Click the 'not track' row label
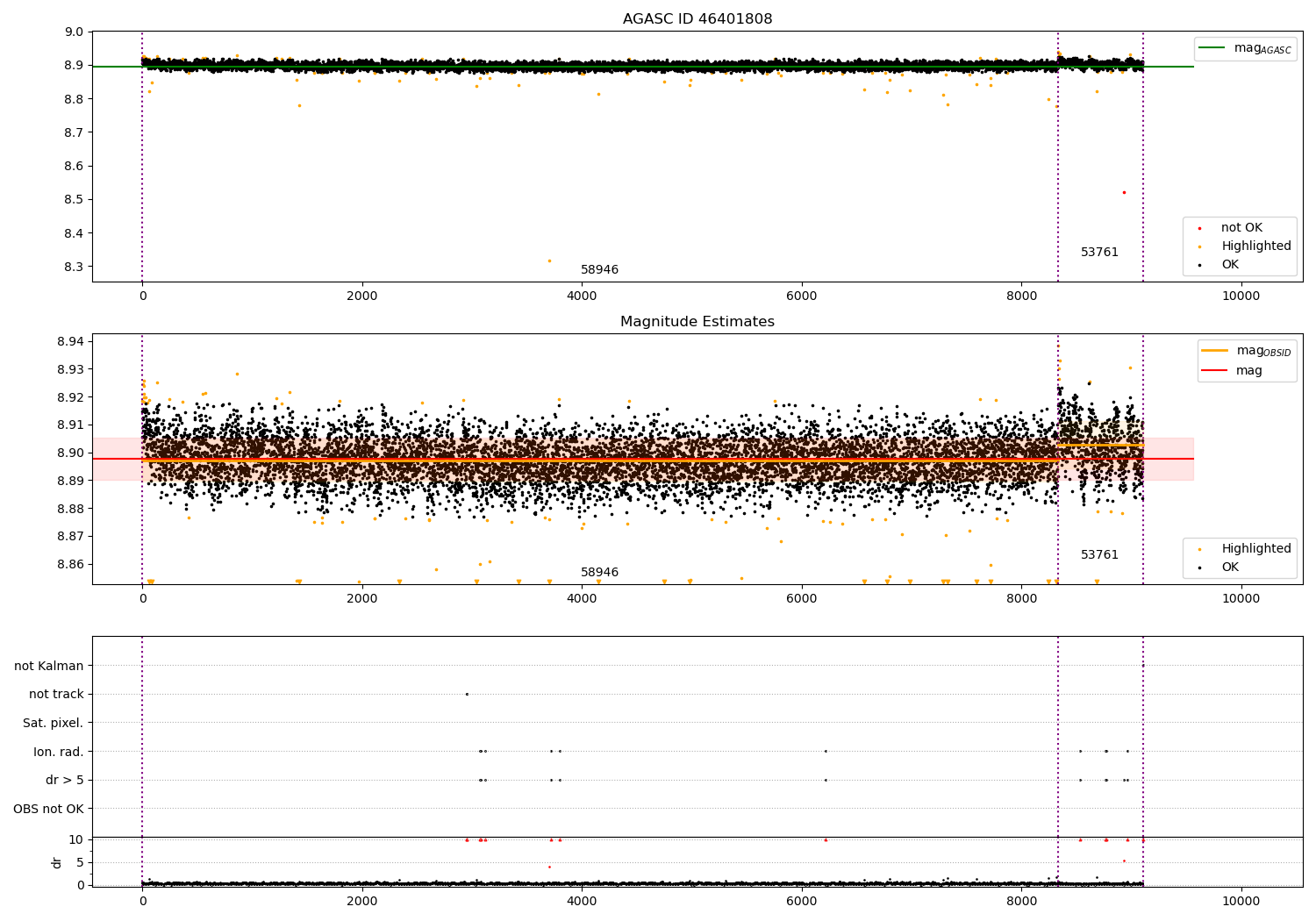The image size is (1316, 921). click(x=56, y=695)
